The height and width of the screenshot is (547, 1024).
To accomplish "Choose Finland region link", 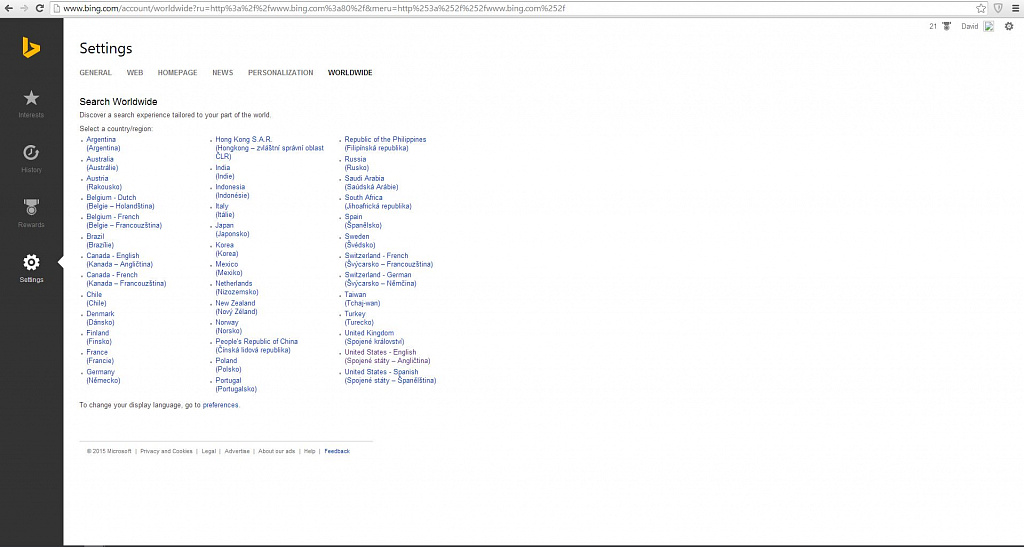I will (99, 337).
